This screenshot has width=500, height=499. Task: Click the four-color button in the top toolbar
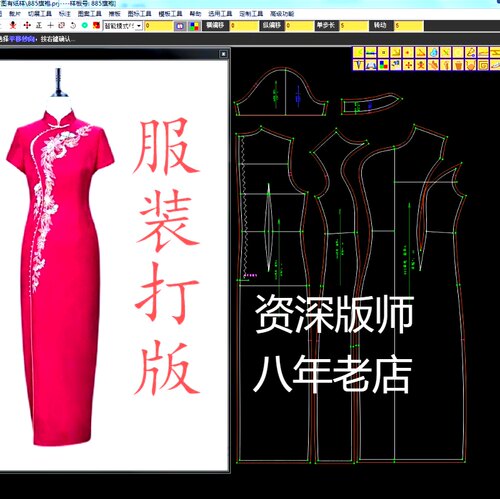point(194,26)
